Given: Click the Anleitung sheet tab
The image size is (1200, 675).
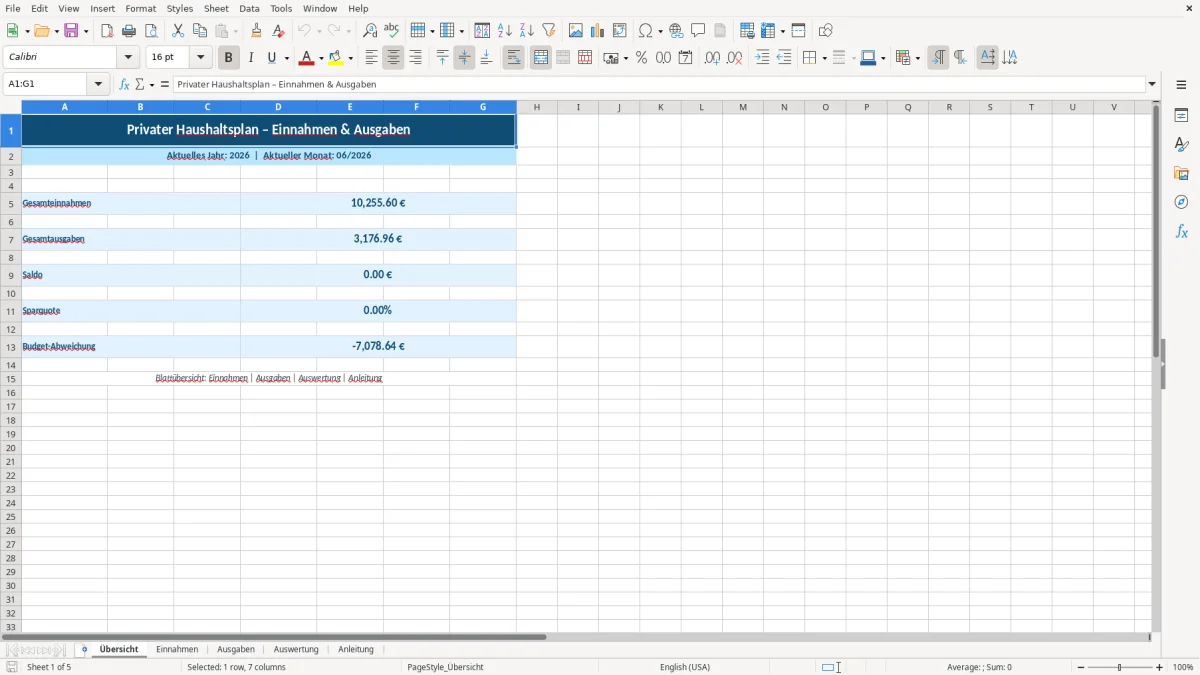Looking at the screenshot, I should (x=356, y=649).
